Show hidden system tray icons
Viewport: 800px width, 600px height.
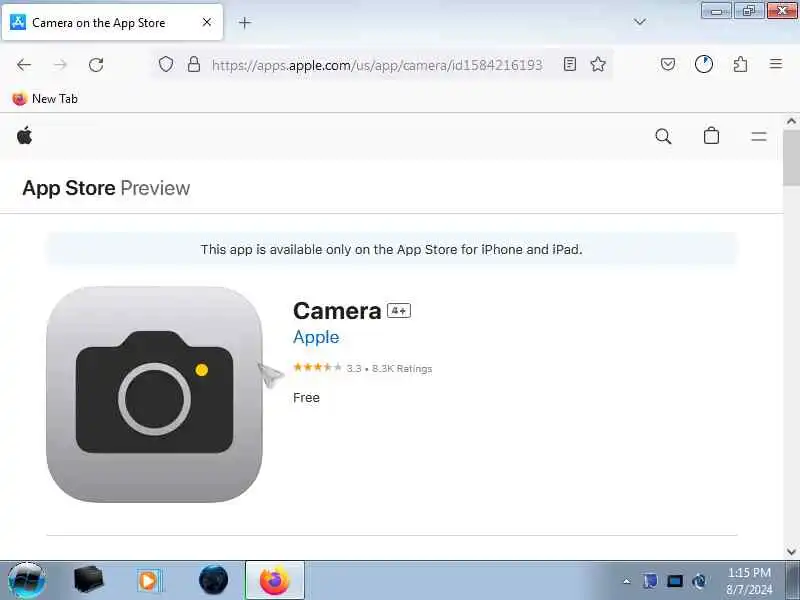point(627,581)
